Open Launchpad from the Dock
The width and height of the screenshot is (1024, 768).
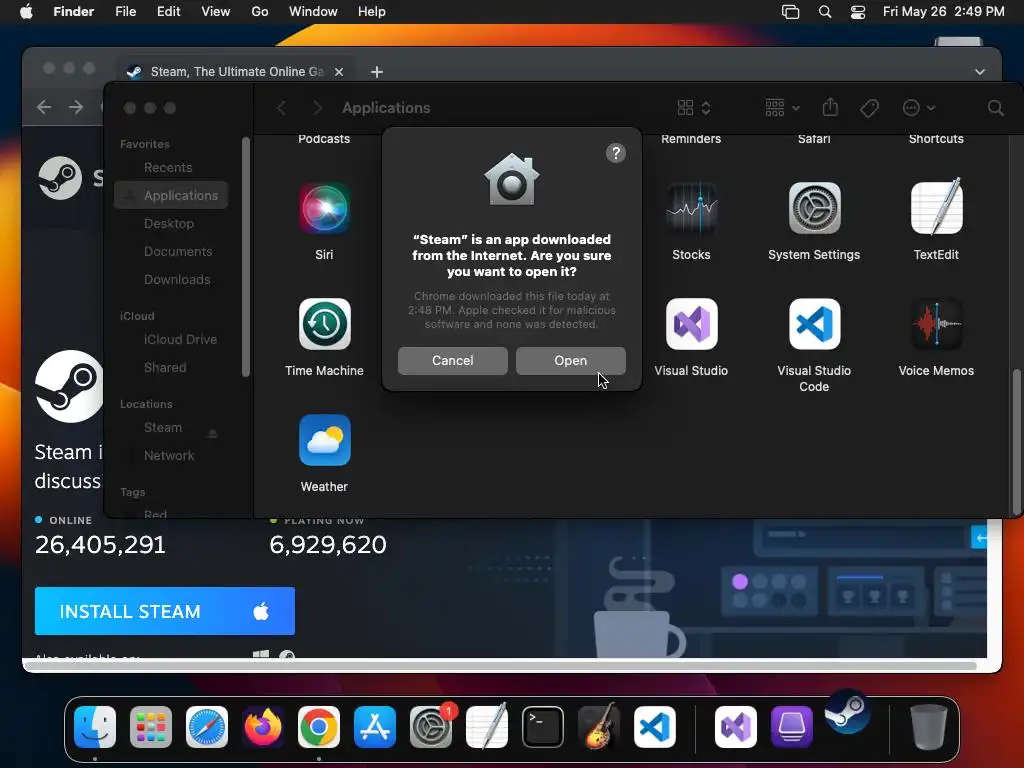click(x=151, y=727)
